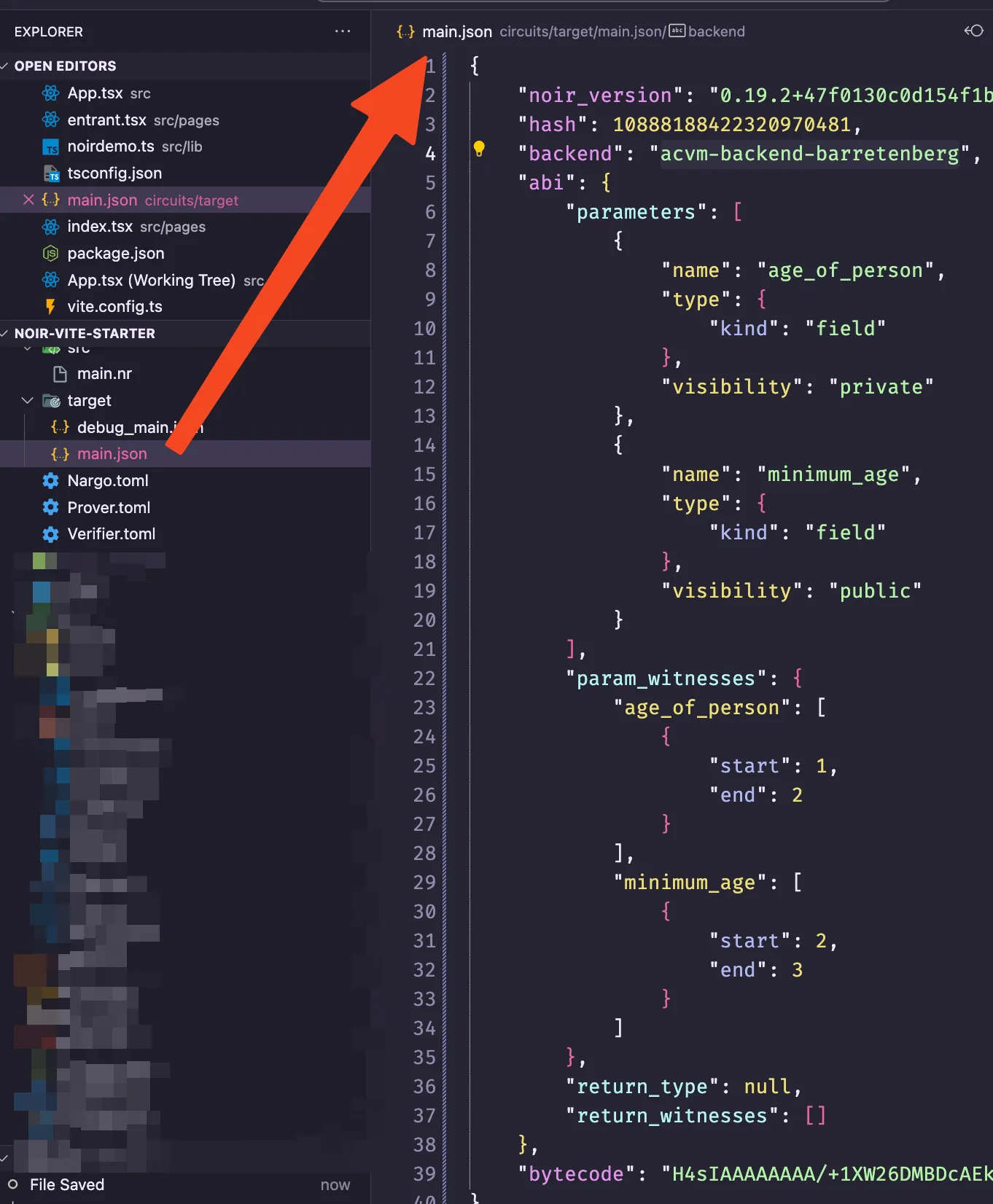Image resolution: width=993 pixels, height=1204 pixels.
Task: Click the "return_witnesses" key on line 37
Action: pyautogui.click(x=671, y=1116)
